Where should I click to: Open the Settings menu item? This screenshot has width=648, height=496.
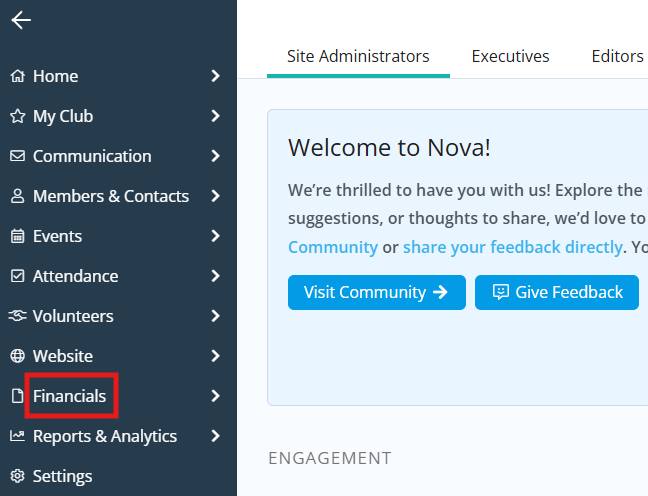63,476
